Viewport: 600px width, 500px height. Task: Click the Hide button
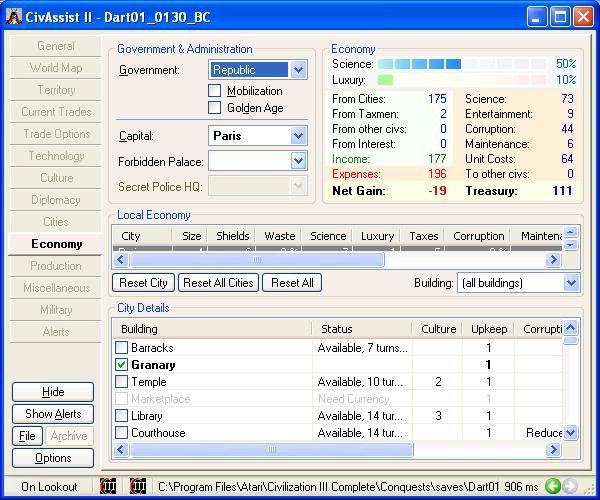(x=53, y=392)
